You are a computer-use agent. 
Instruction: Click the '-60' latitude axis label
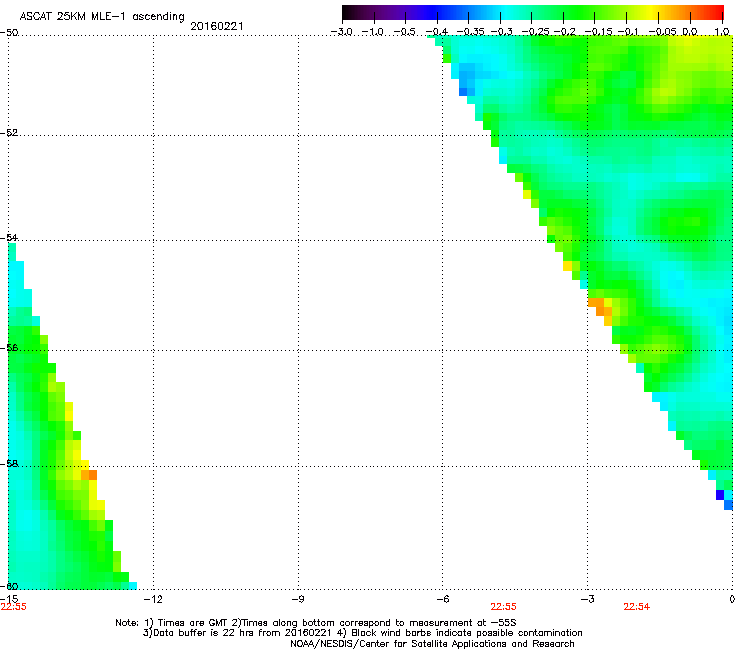click(x=9, y=586)
